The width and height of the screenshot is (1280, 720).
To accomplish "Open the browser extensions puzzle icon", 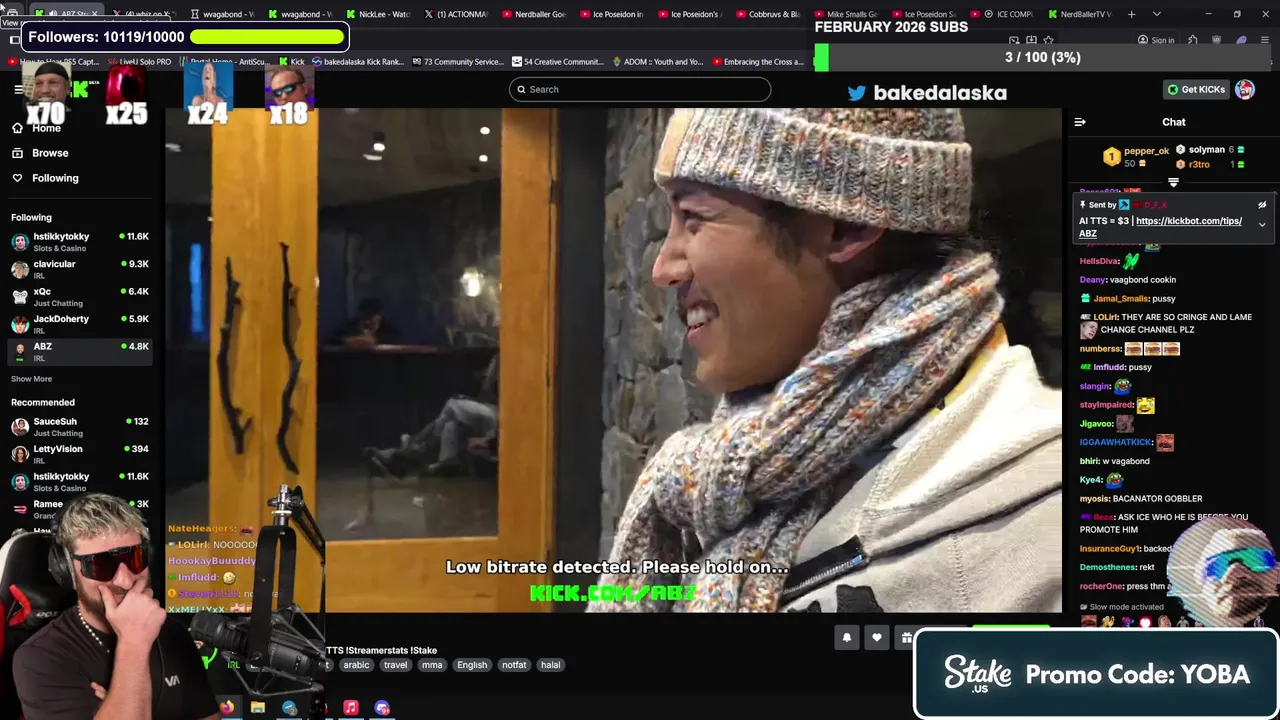I will [x=1193, y=40].
